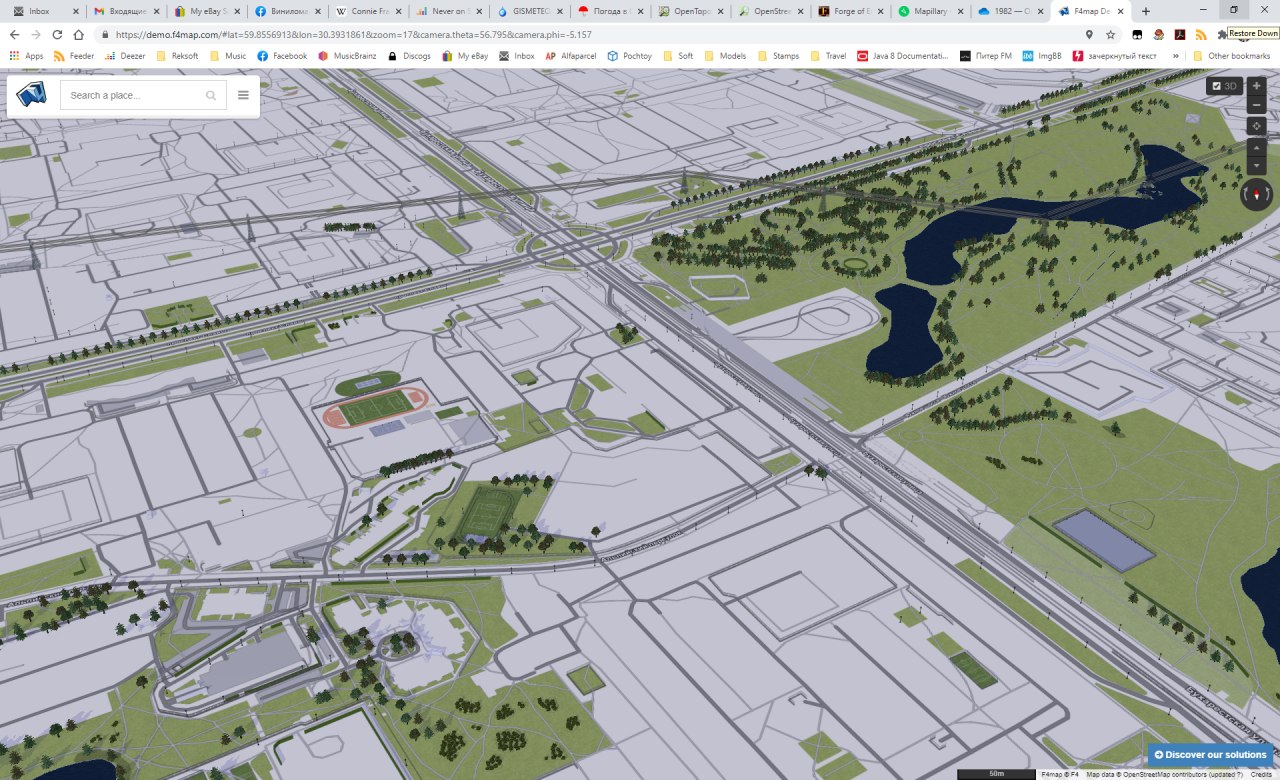Expand the Travel bookmark folder
This screenshot has width=1280, height=780.
tap(829, 56)
